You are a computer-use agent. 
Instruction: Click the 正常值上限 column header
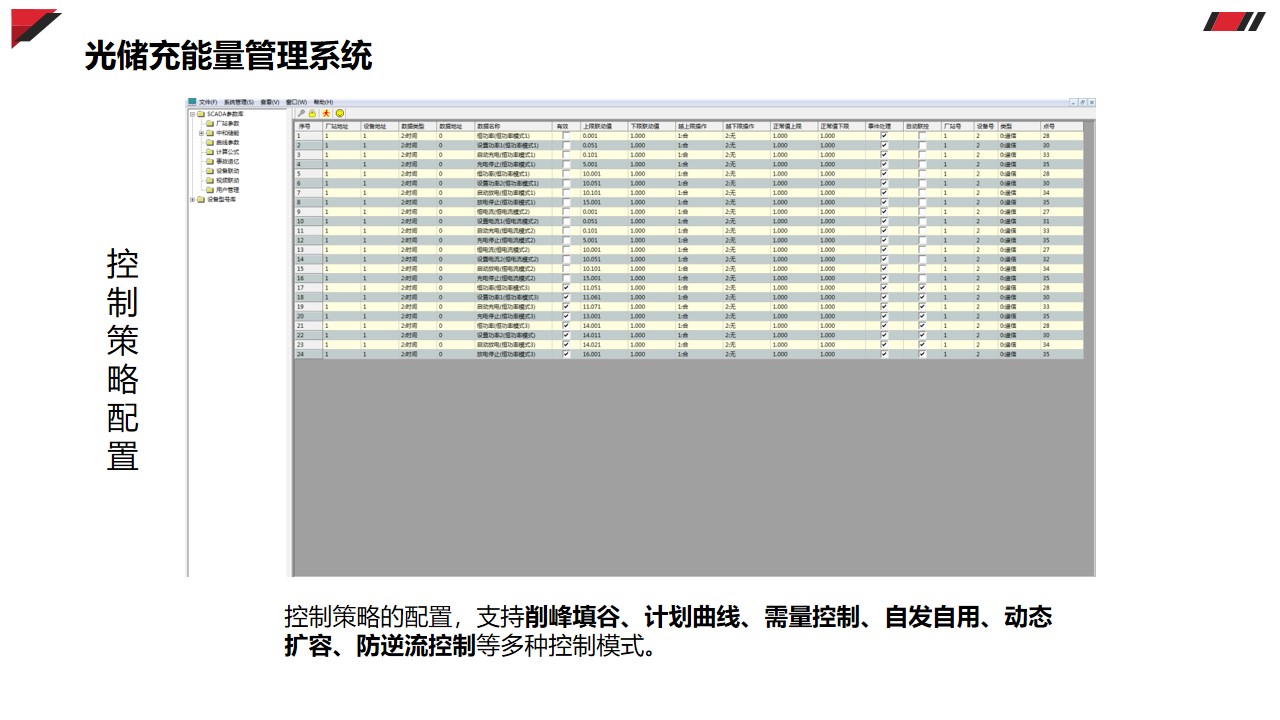[x=794, y=126]
